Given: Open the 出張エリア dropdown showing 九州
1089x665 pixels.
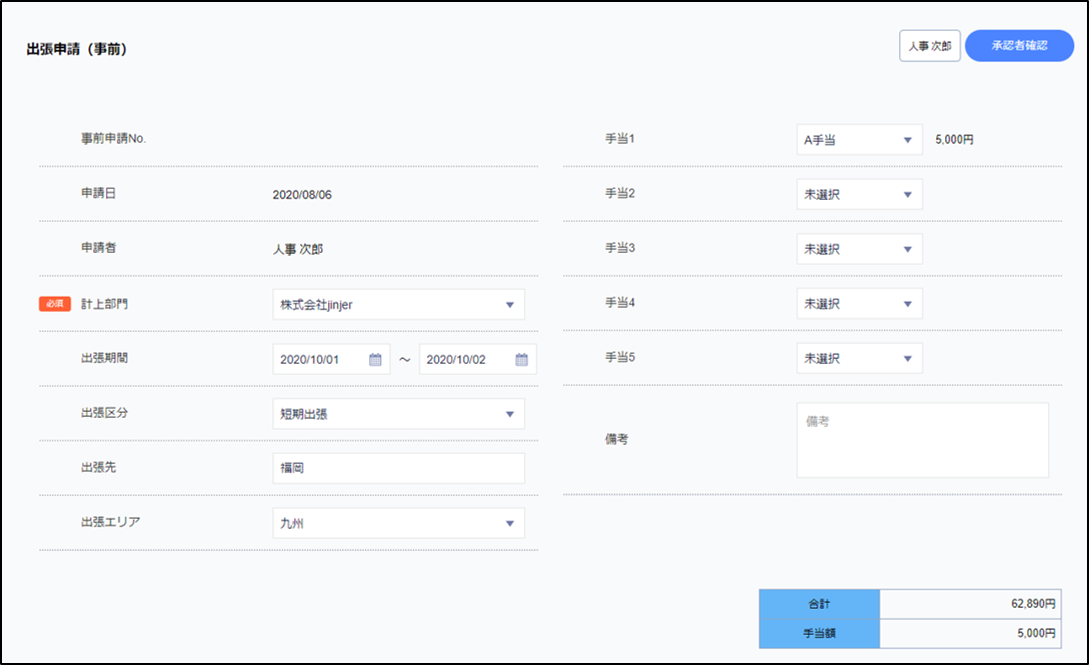Looking at the screenshot, I should (398, 523).
